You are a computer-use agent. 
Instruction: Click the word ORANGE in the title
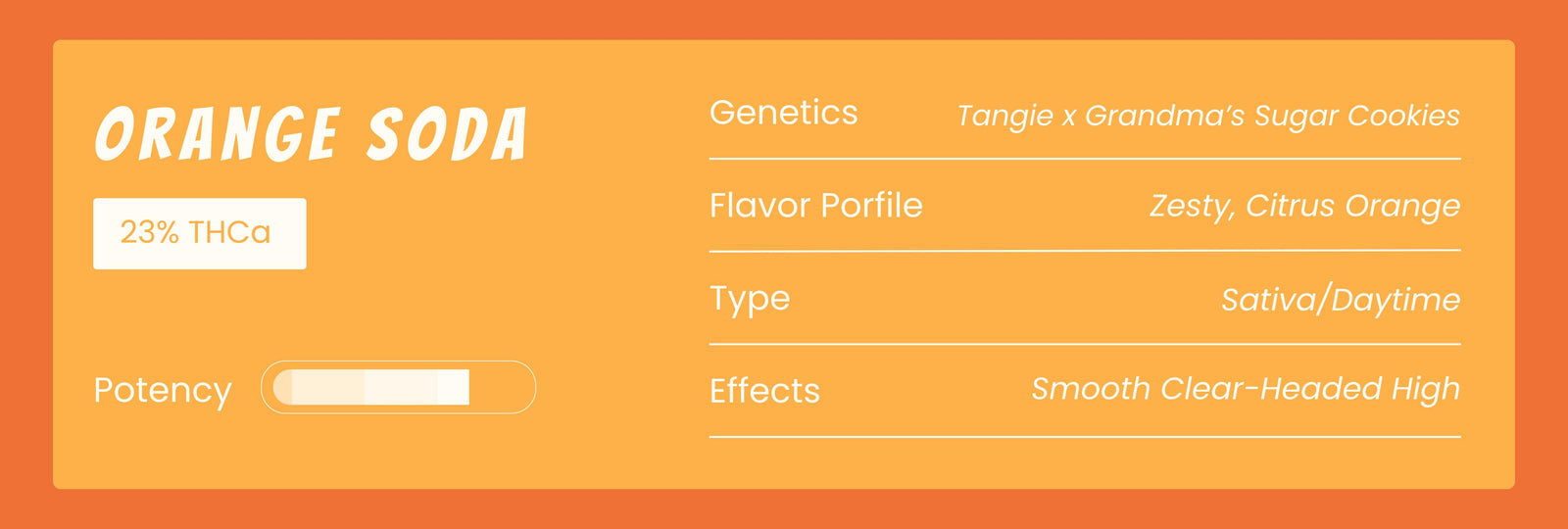tap(217, 134)
